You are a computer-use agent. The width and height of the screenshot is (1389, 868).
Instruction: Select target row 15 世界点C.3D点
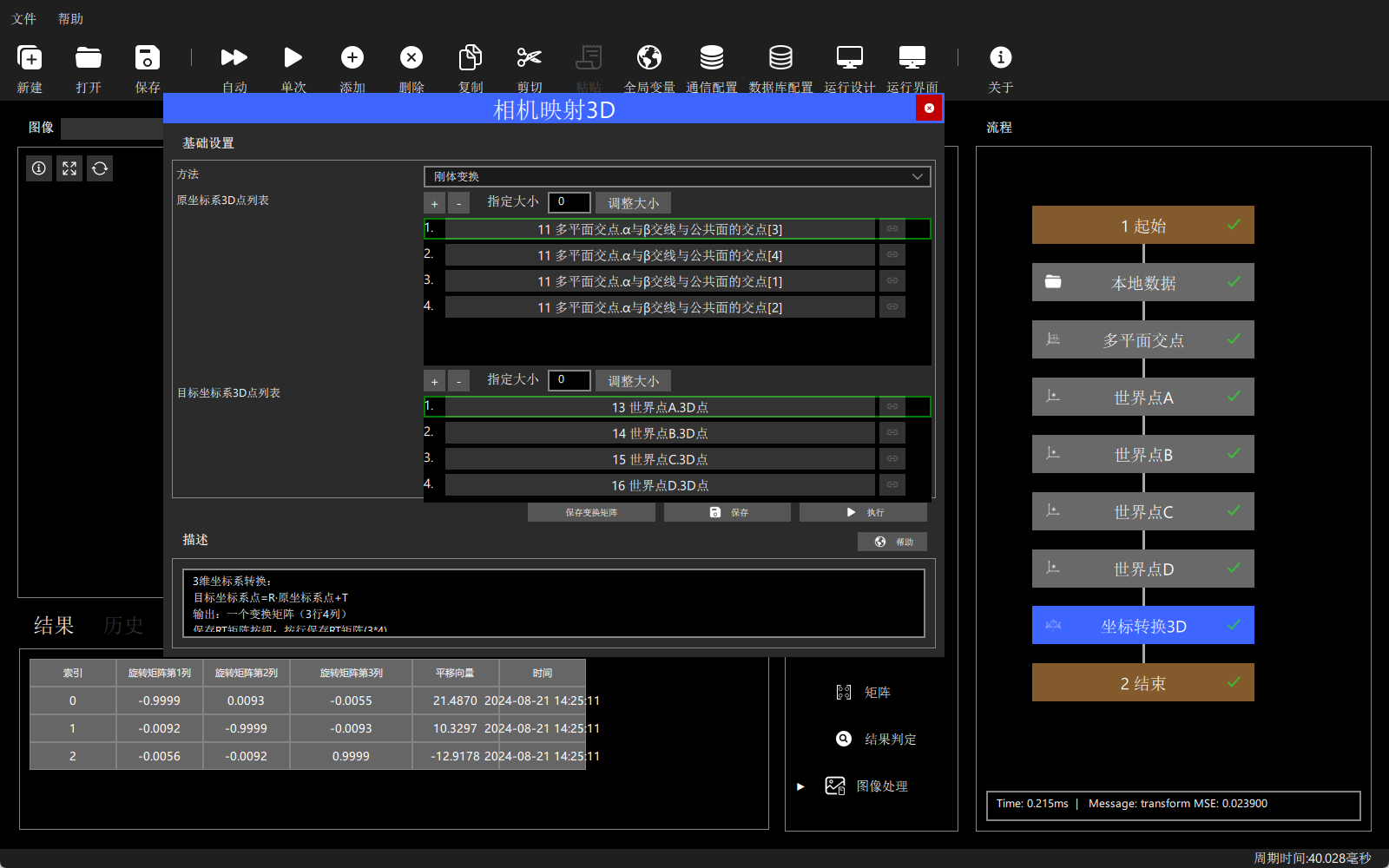660,459
